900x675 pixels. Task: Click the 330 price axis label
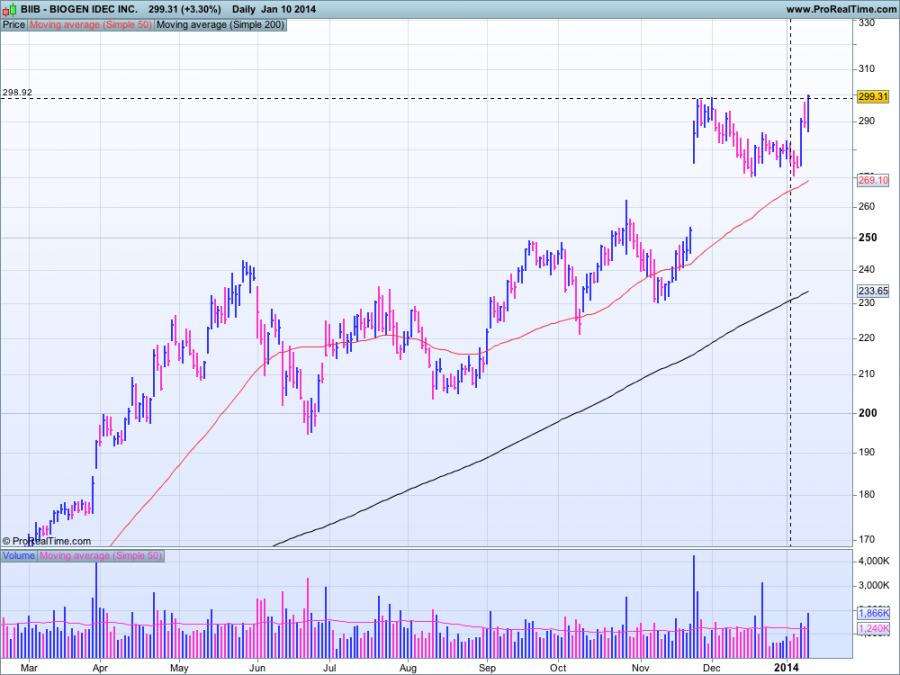tap(867, 23)
